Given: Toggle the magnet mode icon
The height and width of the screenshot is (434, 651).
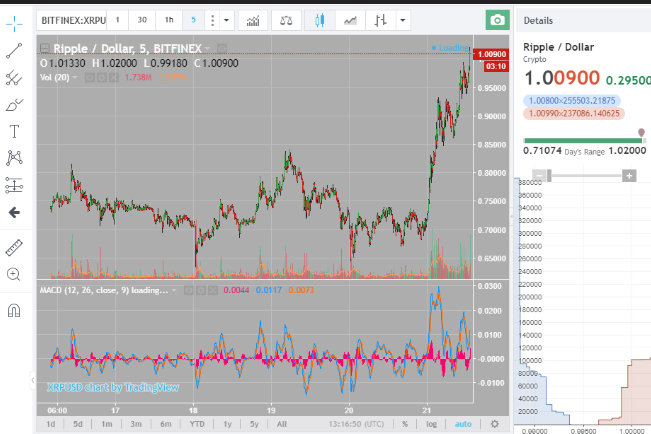Looking at the screenshot, I should (x=14, y=310).
